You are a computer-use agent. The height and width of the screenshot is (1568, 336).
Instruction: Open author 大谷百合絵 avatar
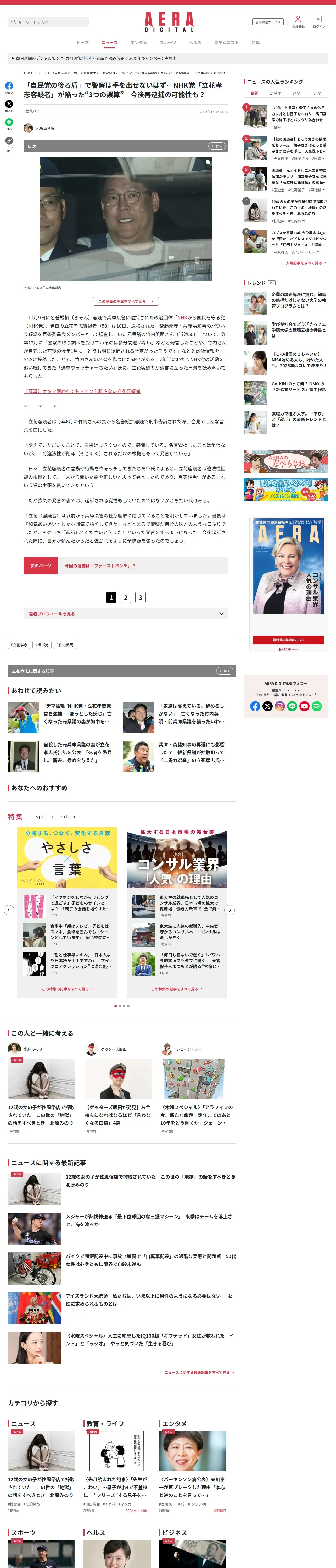click(x=28, y=128)
